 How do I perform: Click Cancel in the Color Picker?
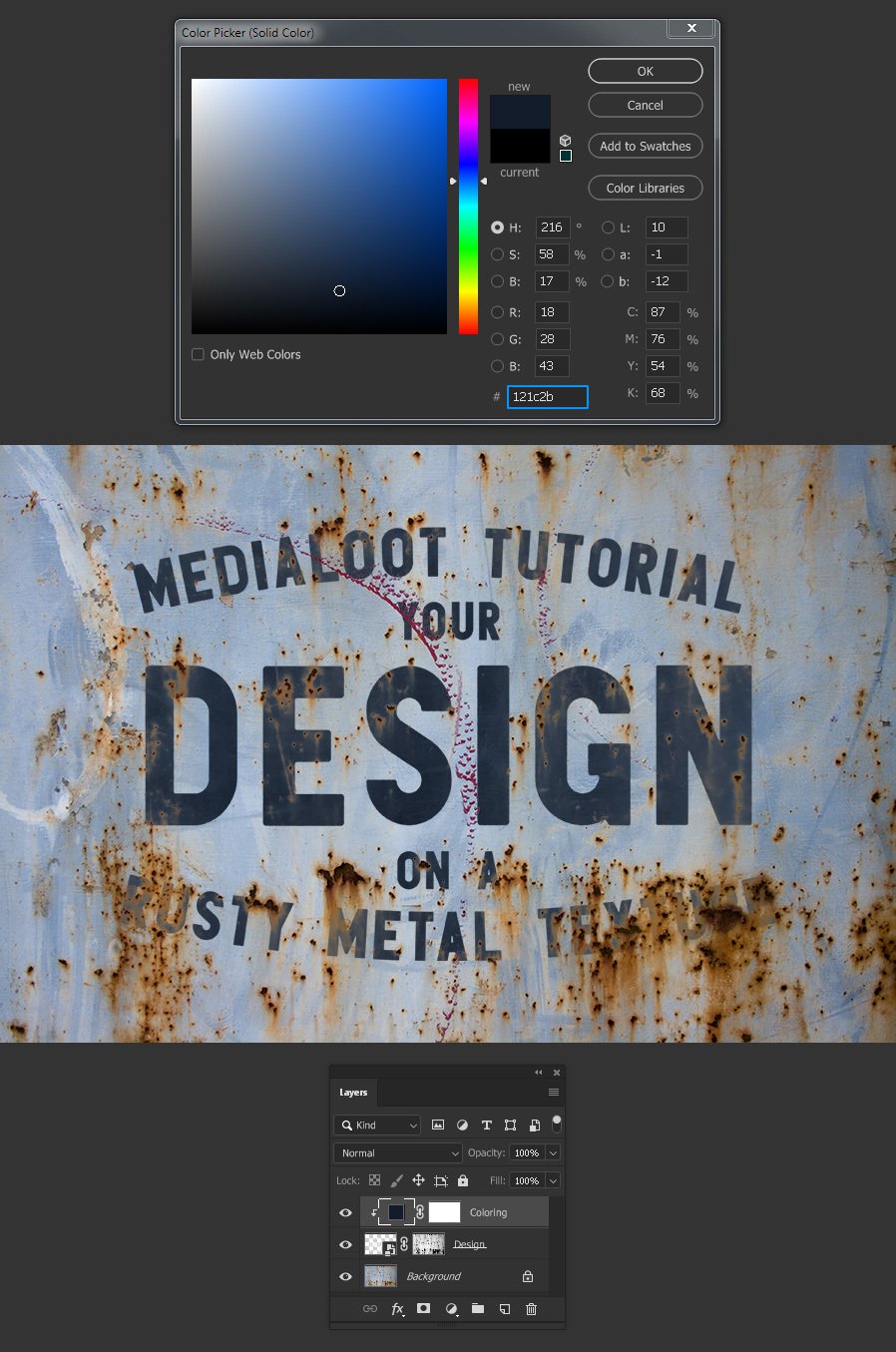(646, 105)
